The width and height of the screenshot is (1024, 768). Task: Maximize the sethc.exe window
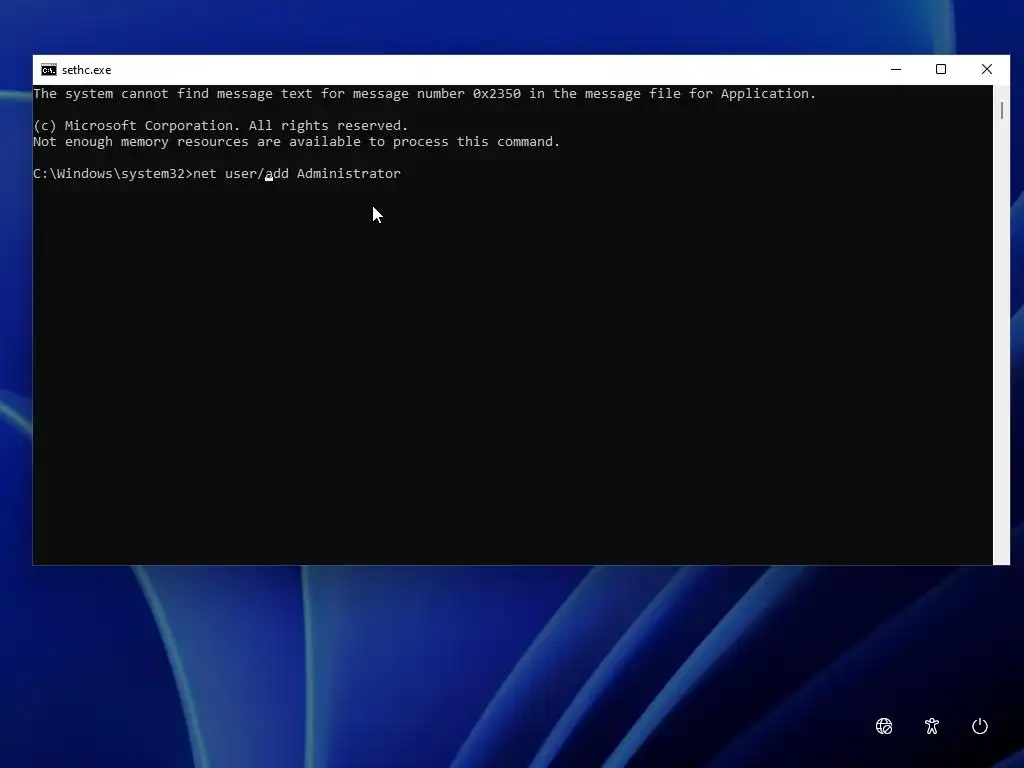(x=941, y=69)
